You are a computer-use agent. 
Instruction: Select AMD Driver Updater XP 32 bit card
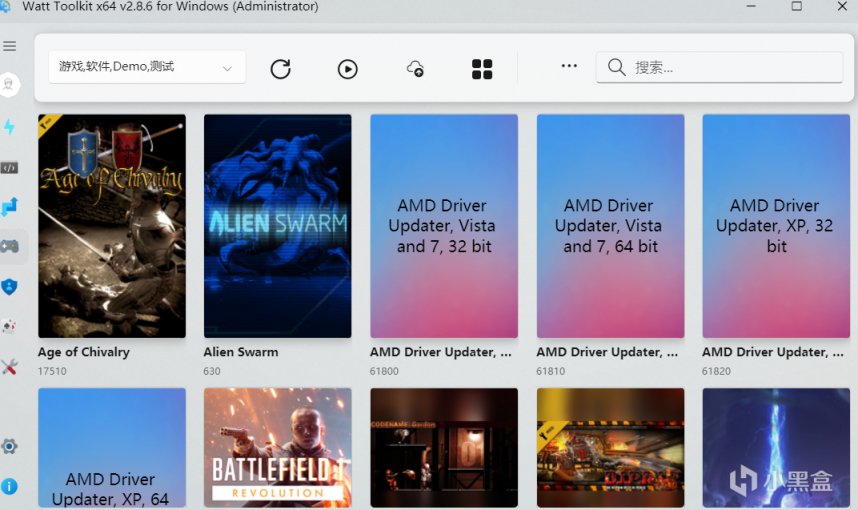point(776,226)
